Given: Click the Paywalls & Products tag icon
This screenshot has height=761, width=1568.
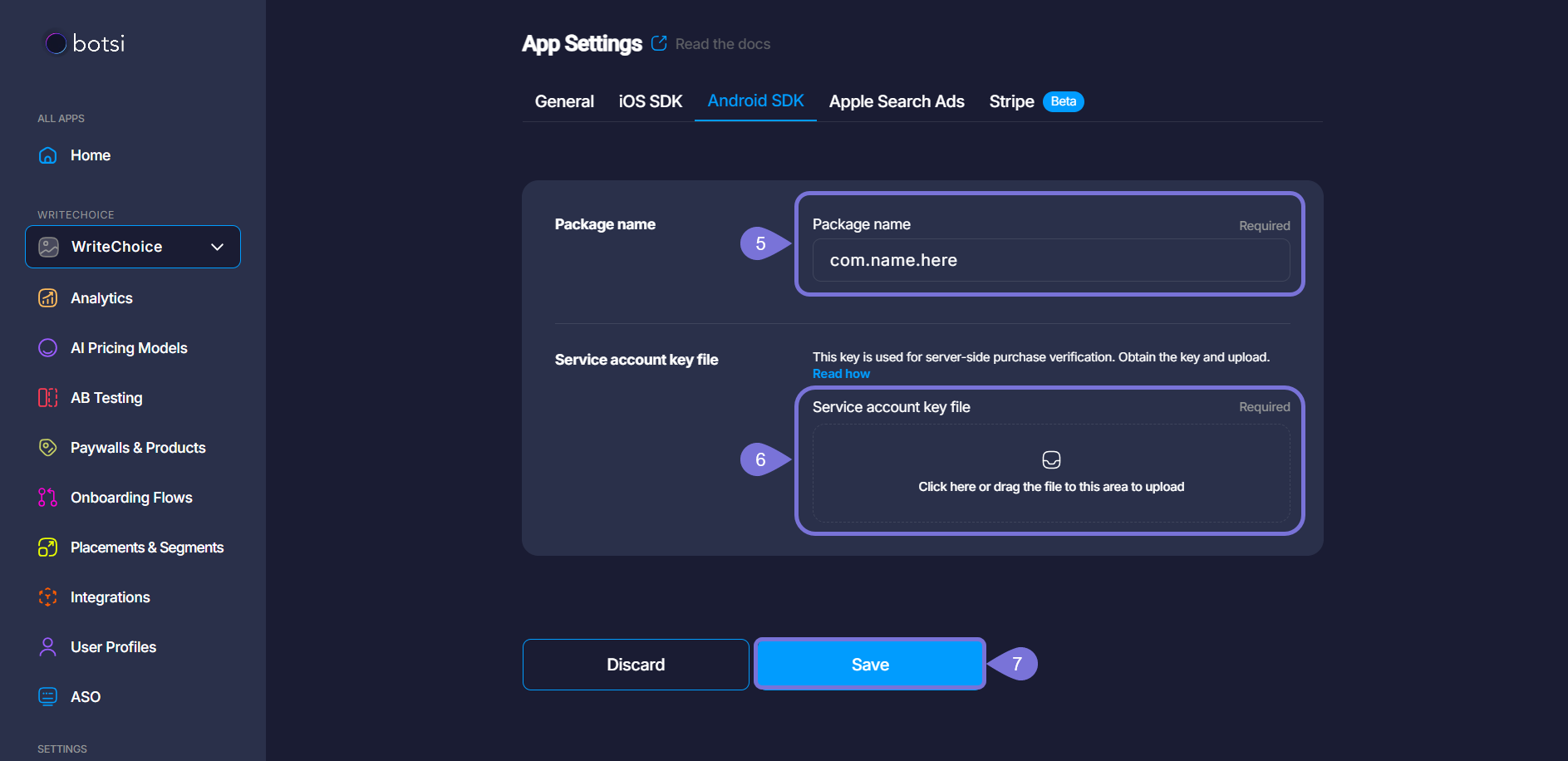Looking at the screenshot, I should pyautogui.click(x=48, y=448).
